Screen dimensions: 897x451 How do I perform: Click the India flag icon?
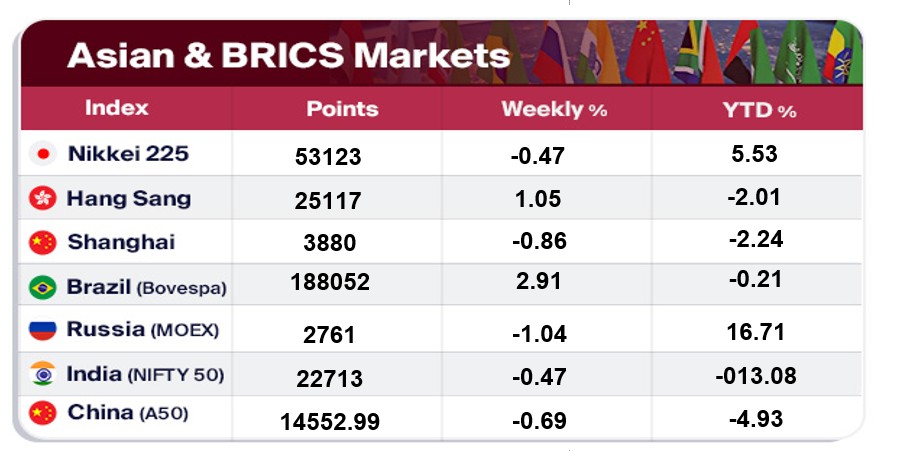coord(42,376)
